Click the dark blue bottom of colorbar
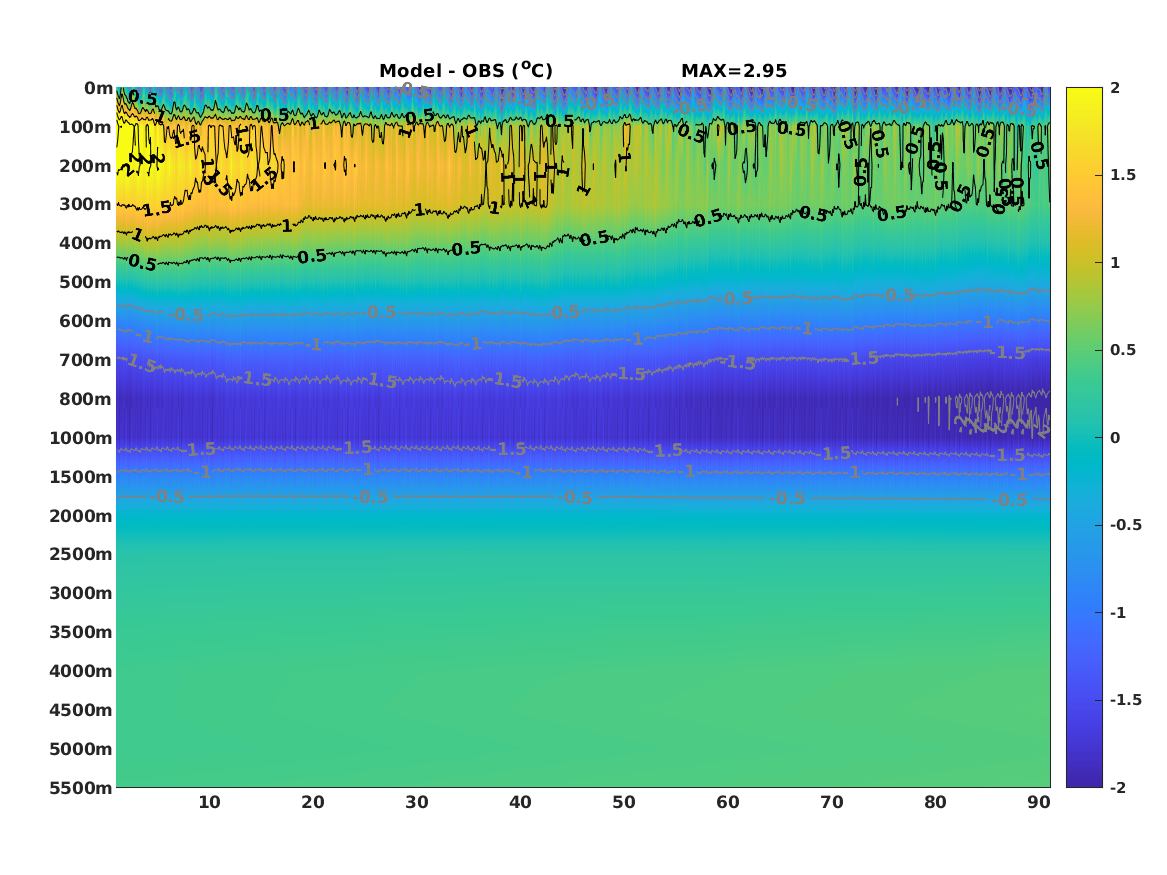Viewport: 1167px width, 875px height. (x=1084, y=781)
